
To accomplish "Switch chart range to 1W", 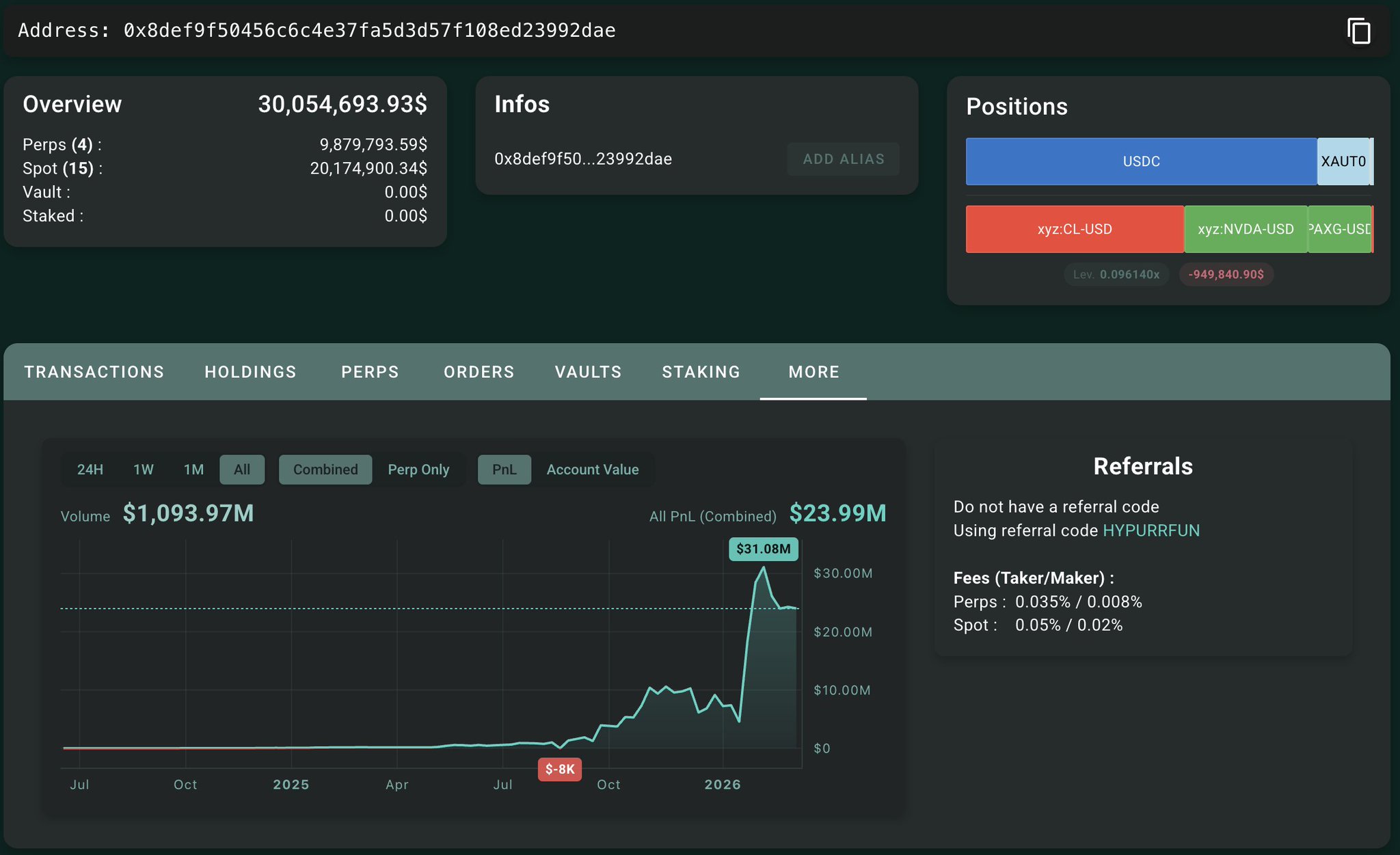I will [144, 470].
